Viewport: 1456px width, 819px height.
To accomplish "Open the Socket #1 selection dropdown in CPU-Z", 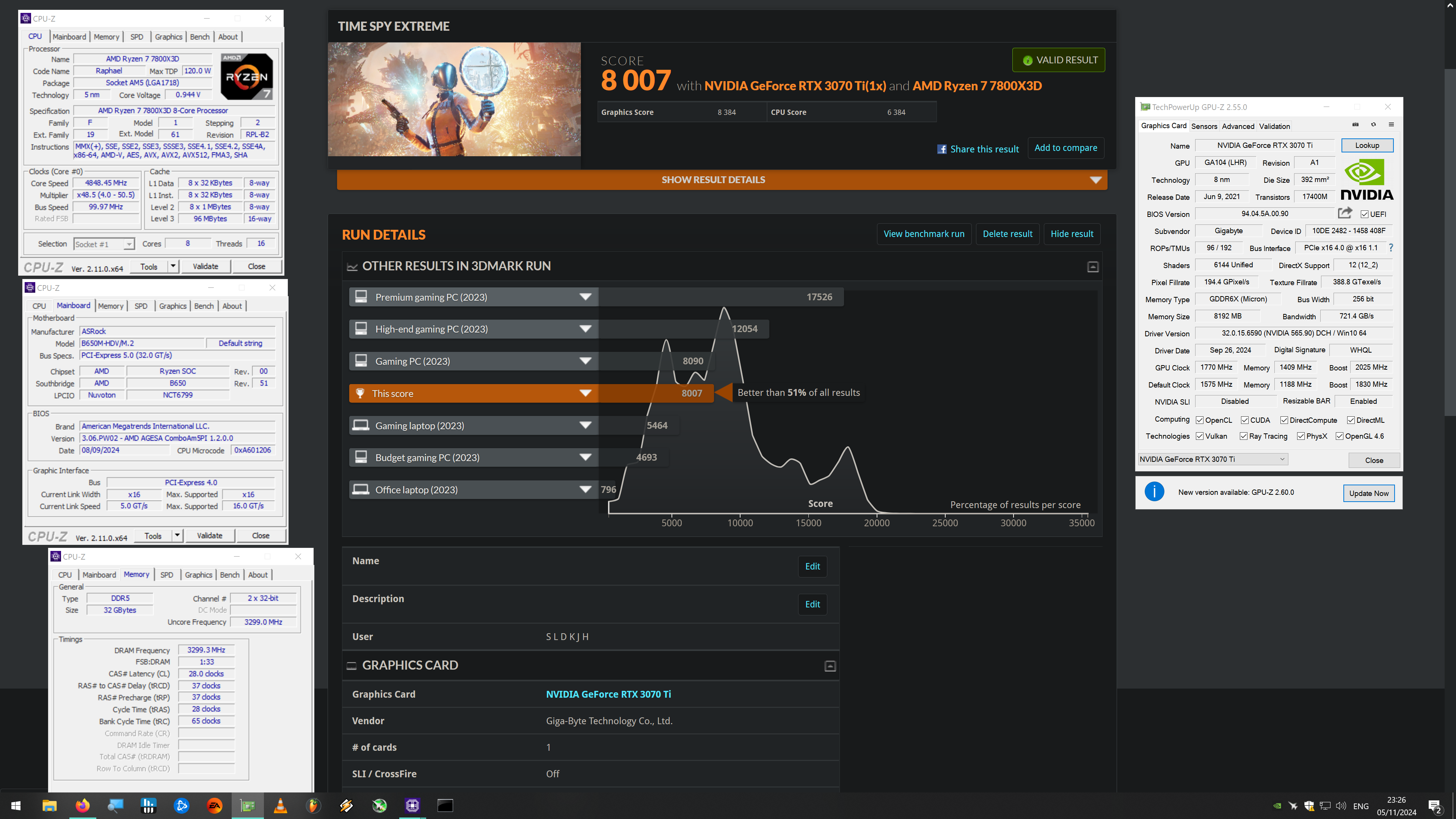I will (x=104, y=244).
